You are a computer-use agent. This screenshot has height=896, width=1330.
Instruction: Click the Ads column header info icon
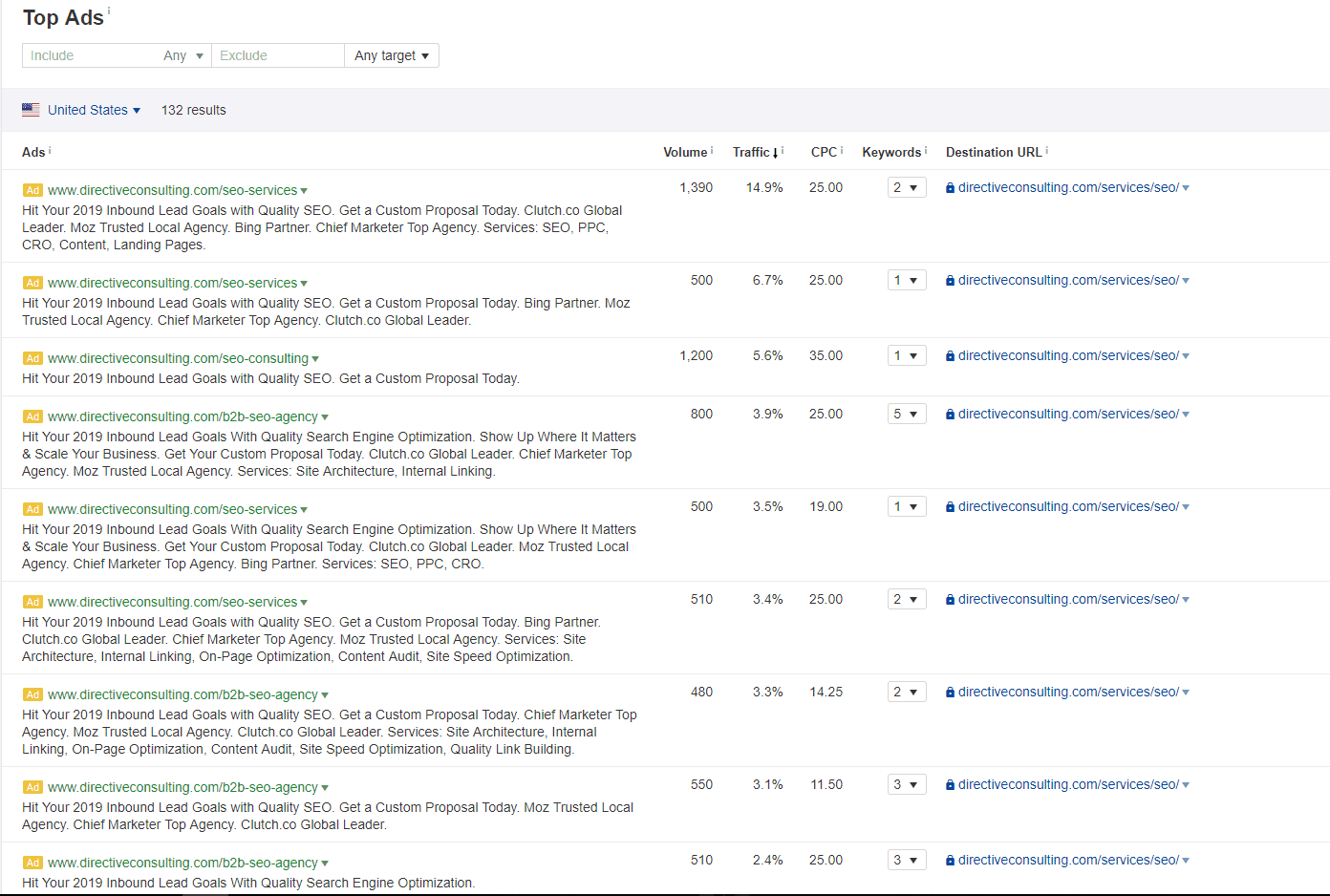tap(48, 148)
